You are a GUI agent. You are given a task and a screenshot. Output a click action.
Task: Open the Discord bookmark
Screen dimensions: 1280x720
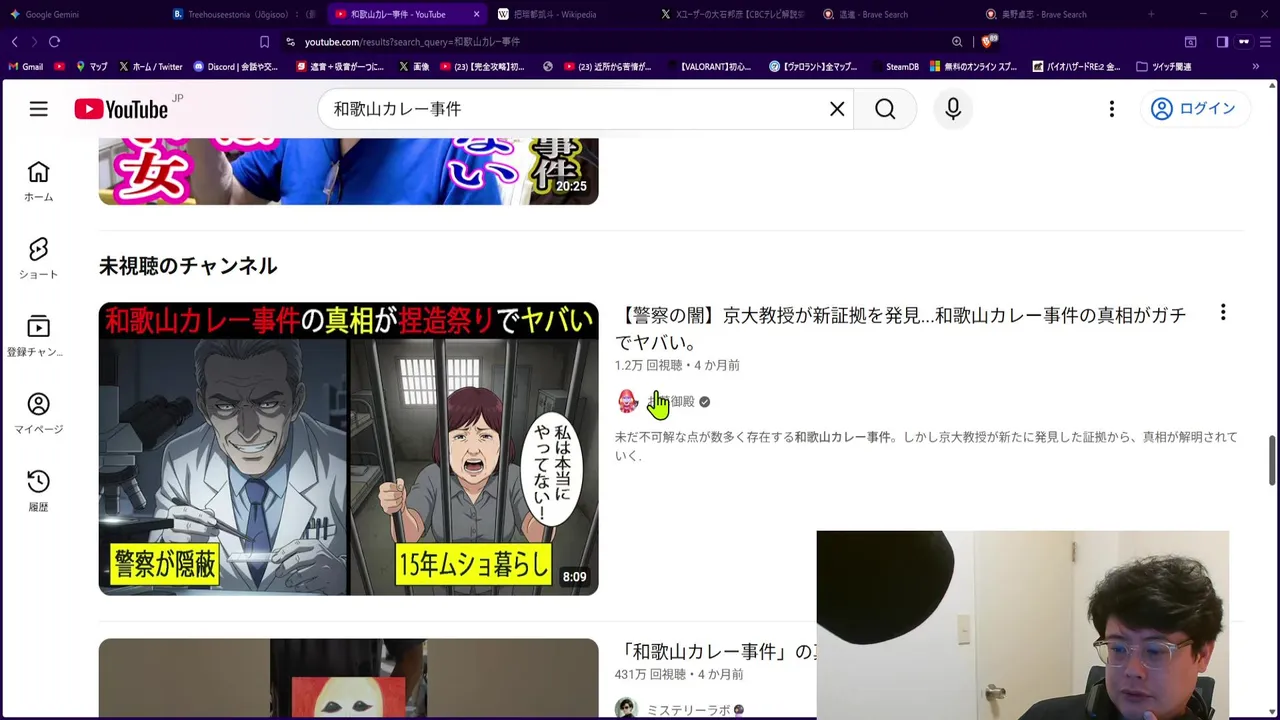click(x=234, y=67)
